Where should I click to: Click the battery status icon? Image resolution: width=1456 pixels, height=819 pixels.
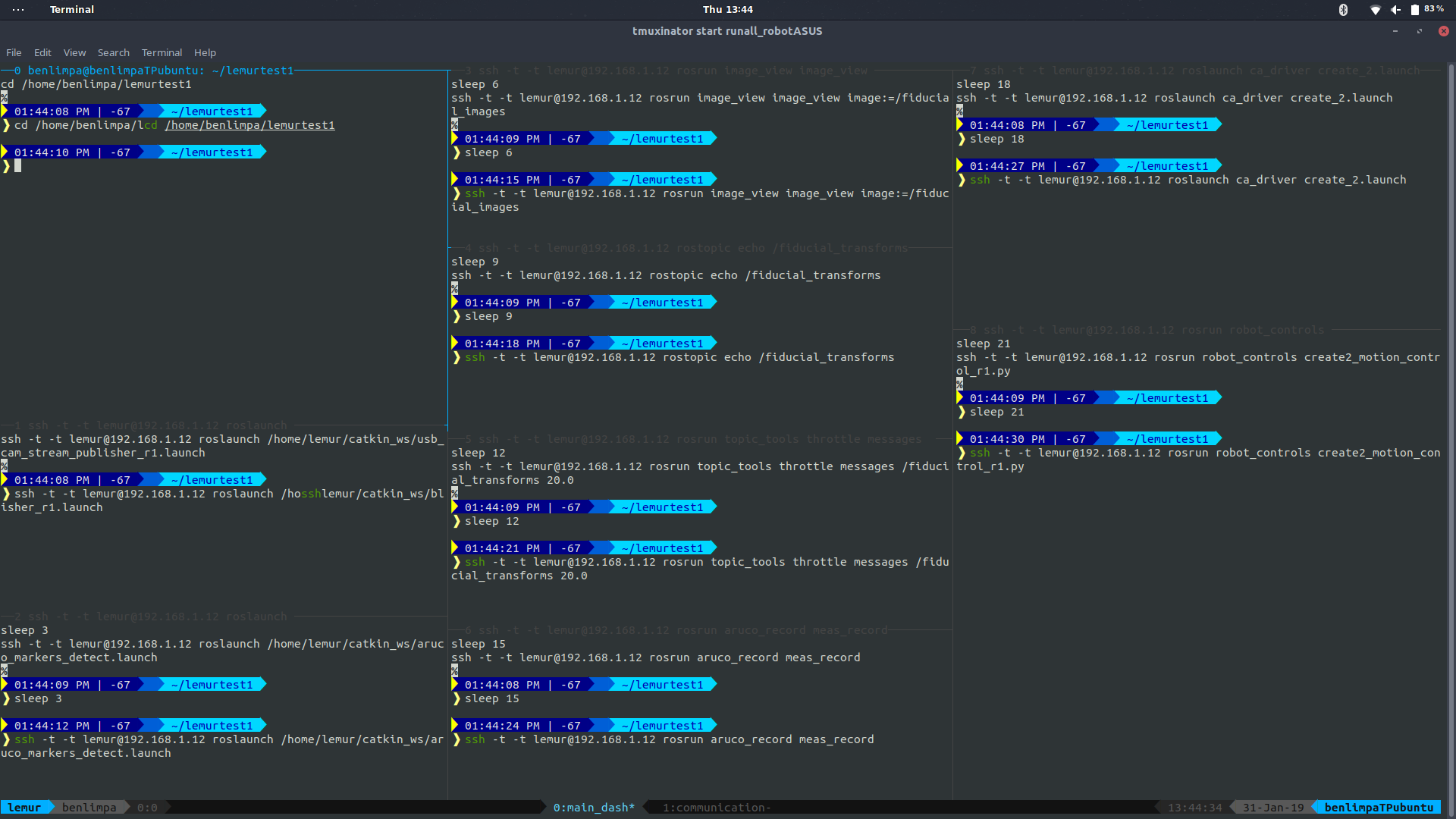coord(1415,10)
